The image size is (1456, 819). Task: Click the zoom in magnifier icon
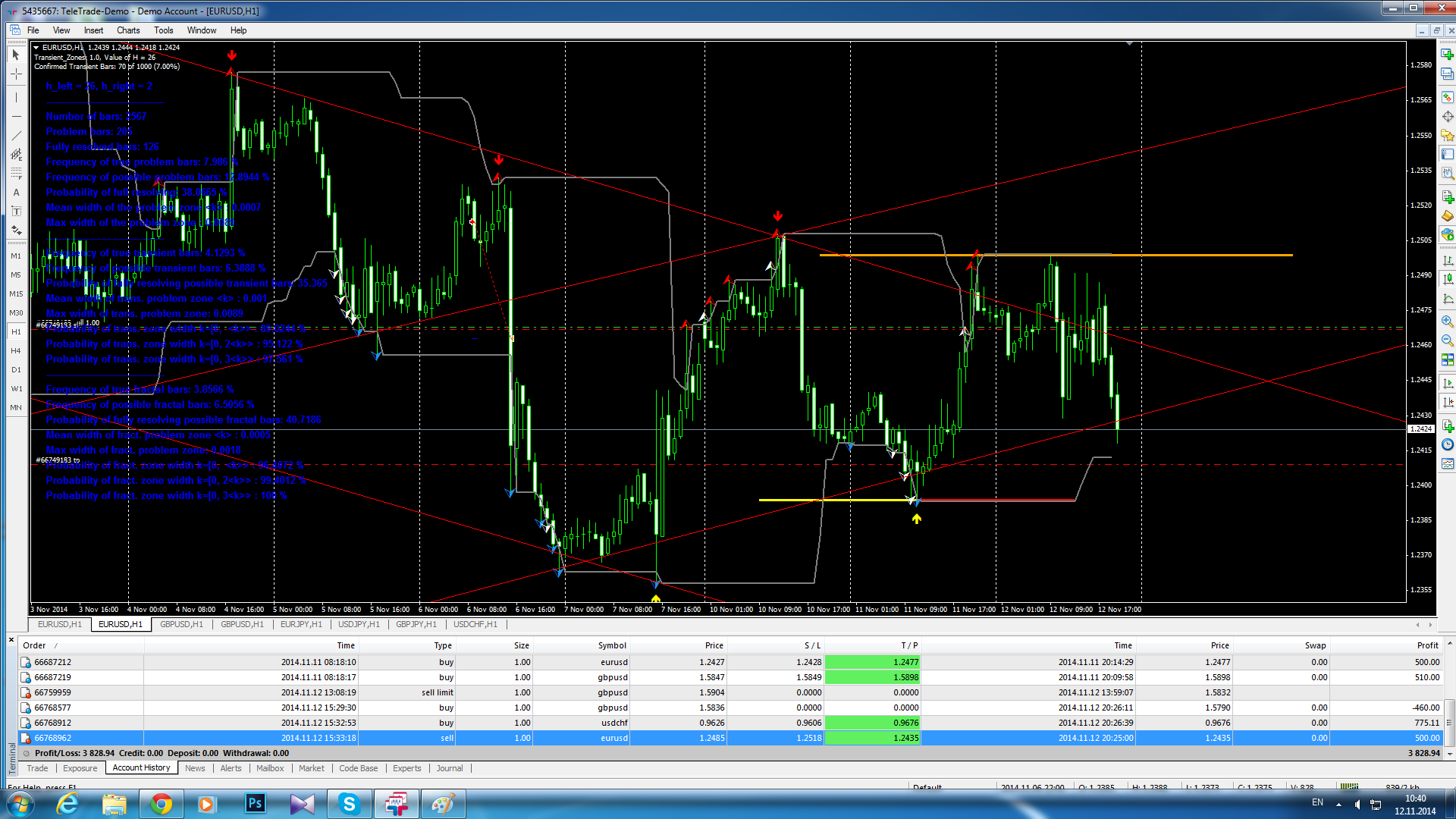pyautogui.click(x=1447, y=321)
